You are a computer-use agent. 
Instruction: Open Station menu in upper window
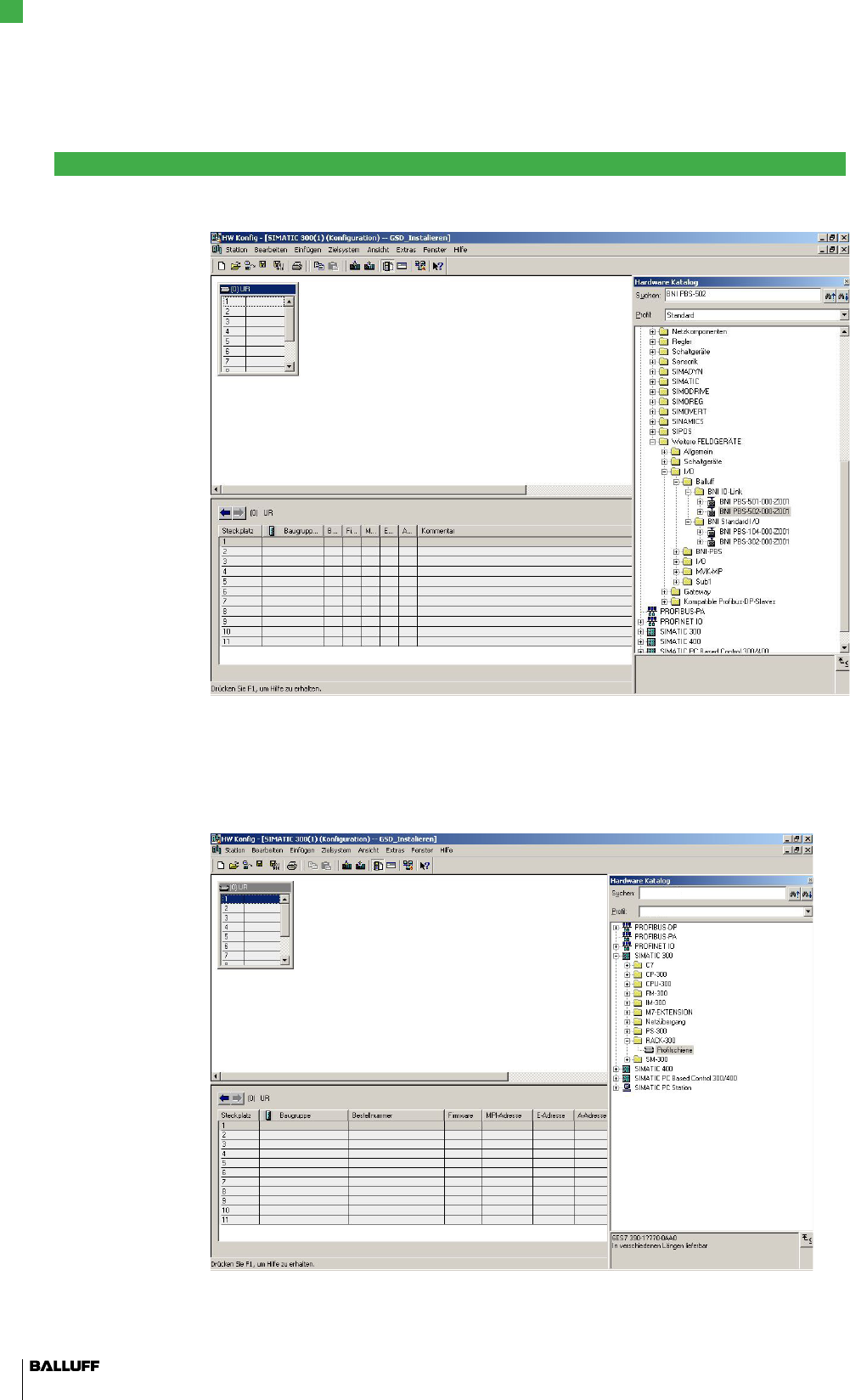[x=236, y=250]
